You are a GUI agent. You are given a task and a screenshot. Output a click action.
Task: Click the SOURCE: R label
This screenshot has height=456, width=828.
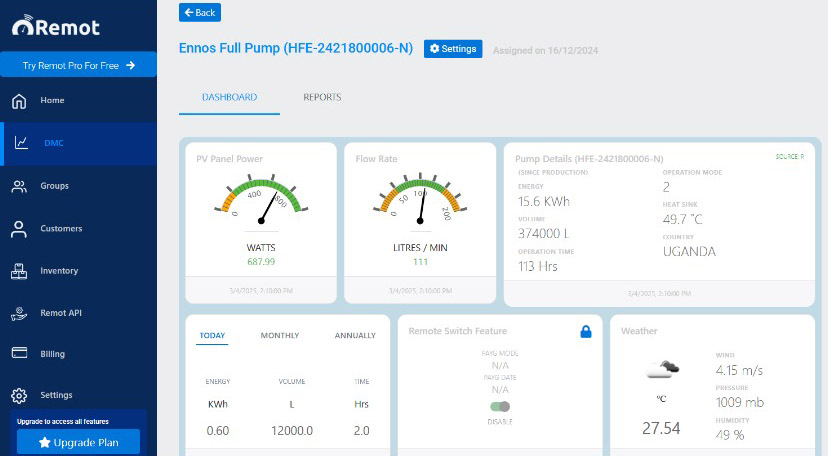coord(790,157)
